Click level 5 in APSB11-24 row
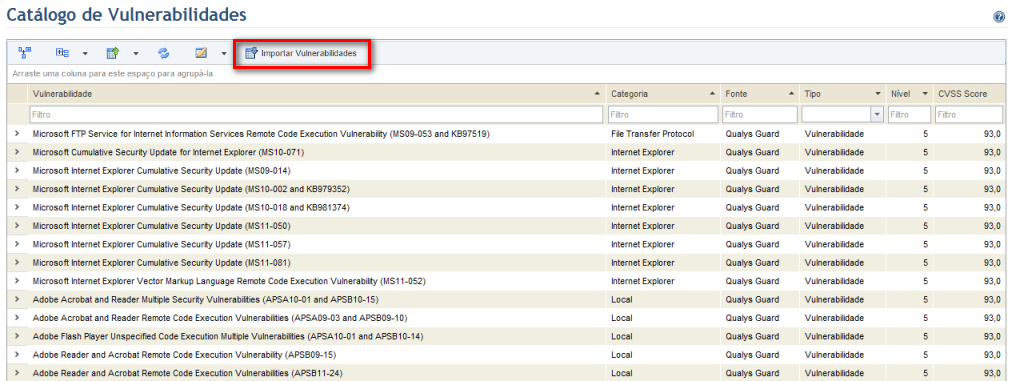 tap(926, 373)
